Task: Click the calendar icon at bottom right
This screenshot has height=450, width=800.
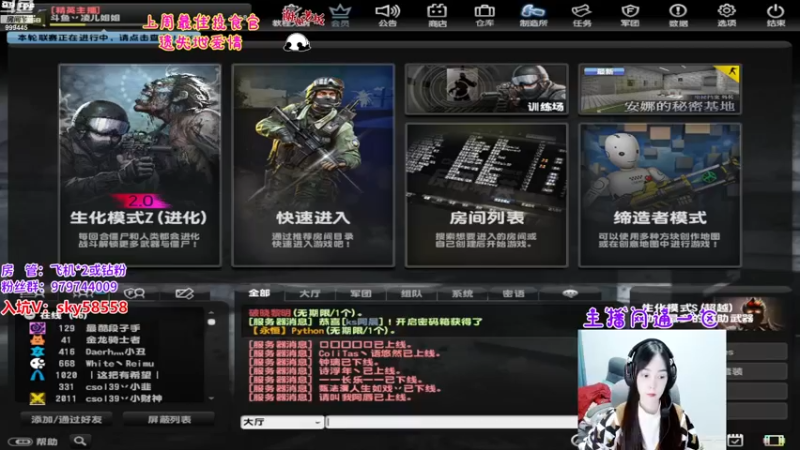Action: click(x=735, y=439)
